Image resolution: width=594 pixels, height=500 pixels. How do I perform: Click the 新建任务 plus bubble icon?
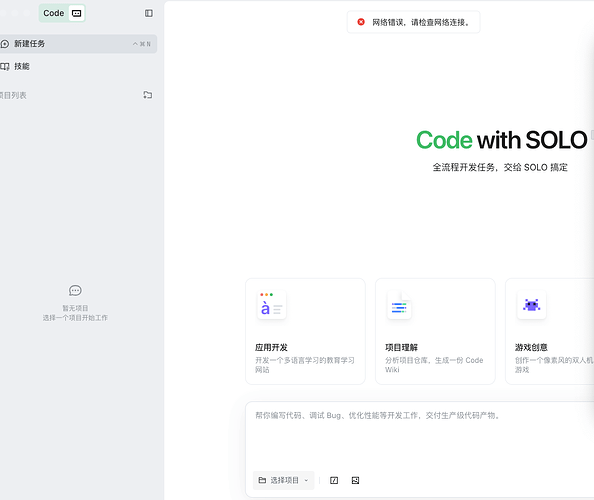coord(5,44)
